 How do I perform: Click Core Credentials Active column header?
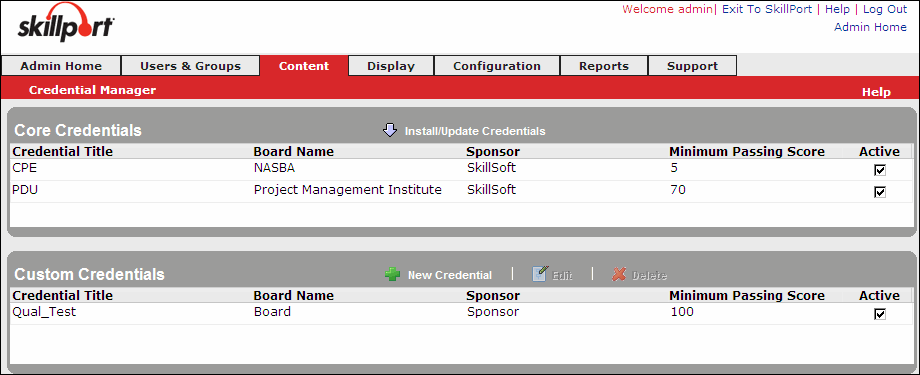click(x=880, y=152)
